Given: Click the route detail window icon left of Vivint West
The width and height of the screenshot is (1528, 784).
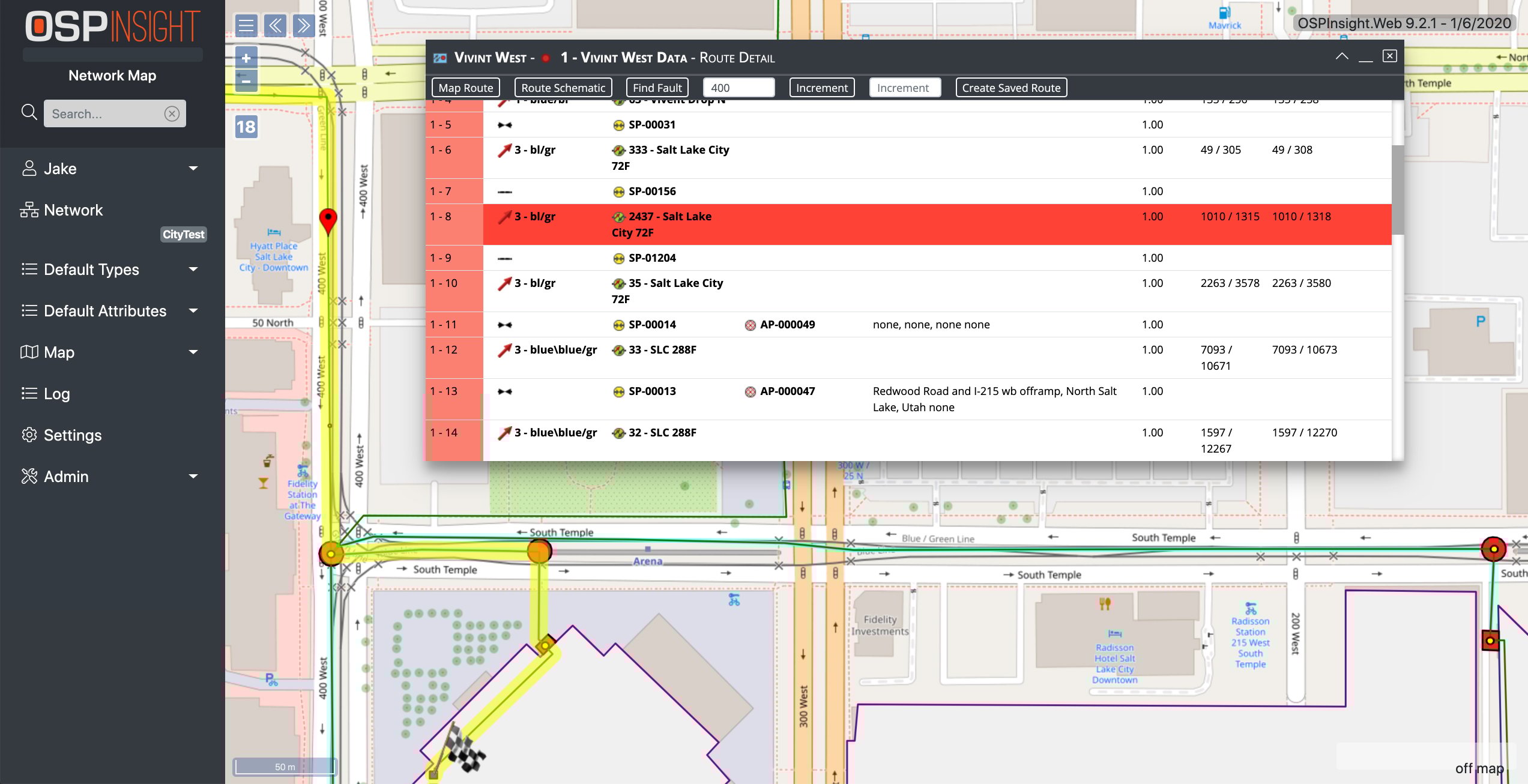Looking at the screenshot, I should [x=440, y=58].
